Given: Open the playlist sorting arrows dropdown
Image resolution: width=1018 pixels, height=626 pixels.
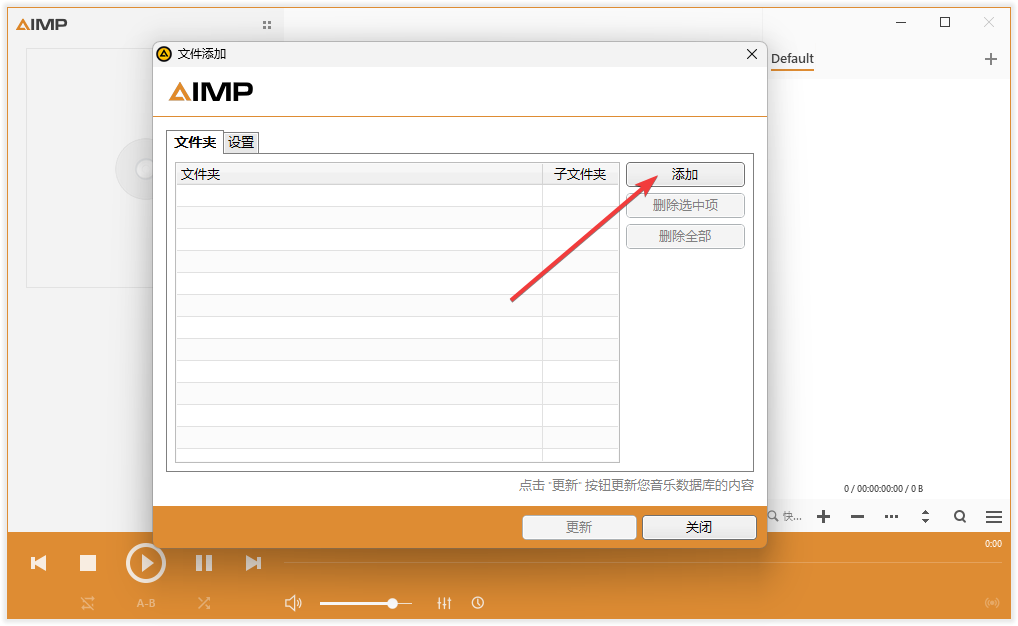Looking at the screenshot, I should pos(925,516).
